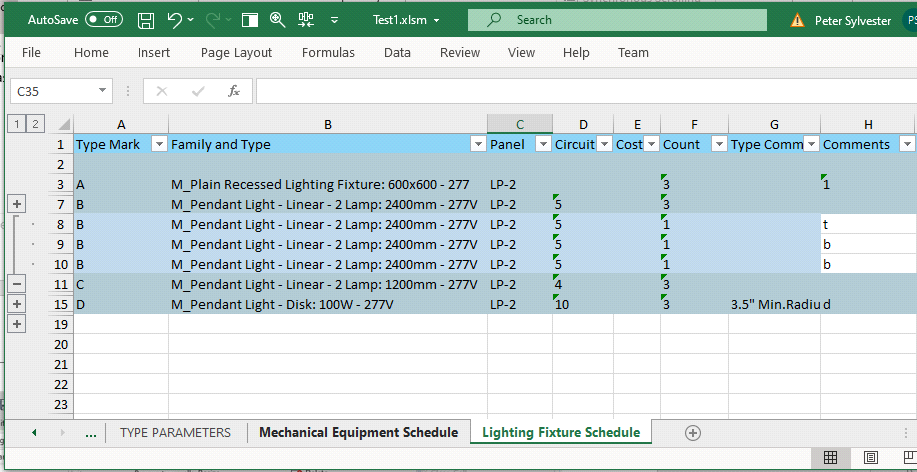Switch to Normal view icon
The height and width of the screenshot is (472, 917).
[x=830, y=458]
